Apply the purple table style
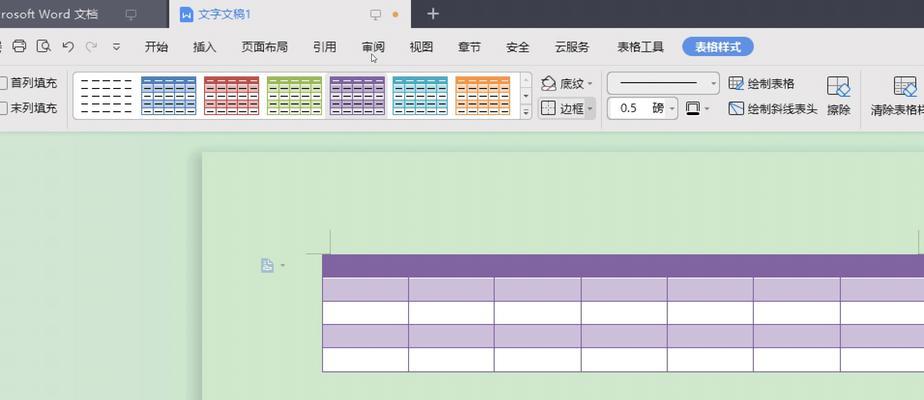 tap(357, 95)
